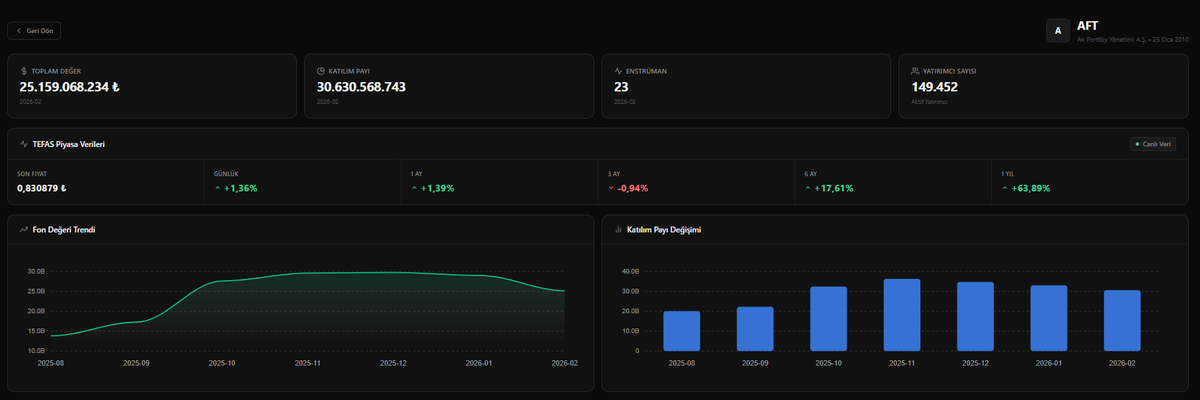This screenshot has height=400, width=1200.
Task: Click the Ak Portföy Yönetimi A.Ş. subtitle
Action: [1110, 39]
